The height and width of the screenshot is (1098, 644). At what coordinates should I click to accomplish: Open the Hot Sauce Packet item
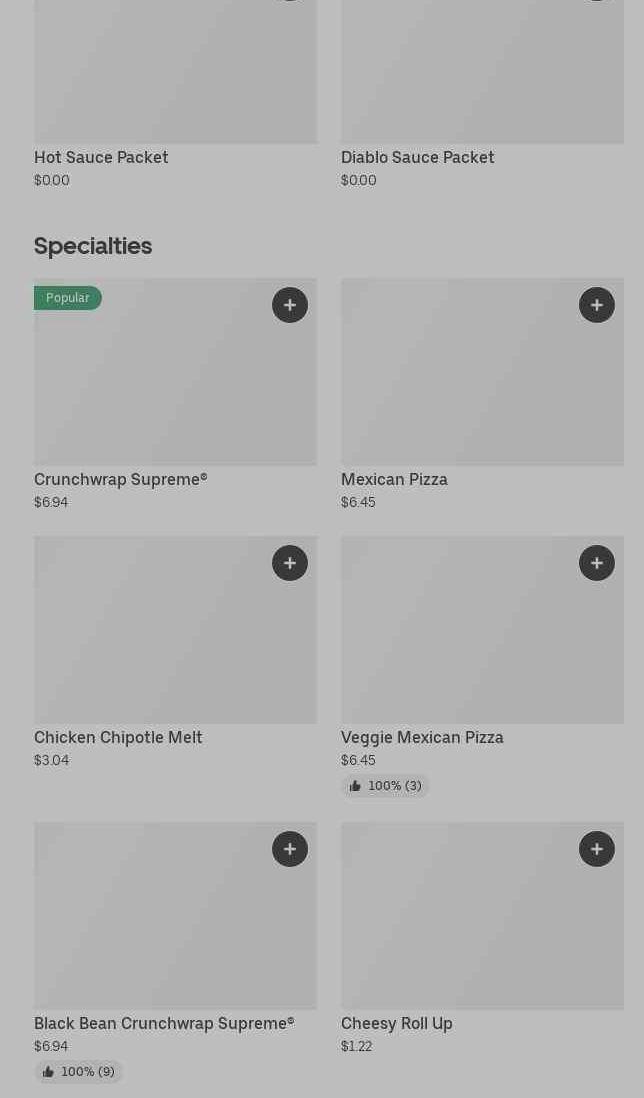pos(101,157)
